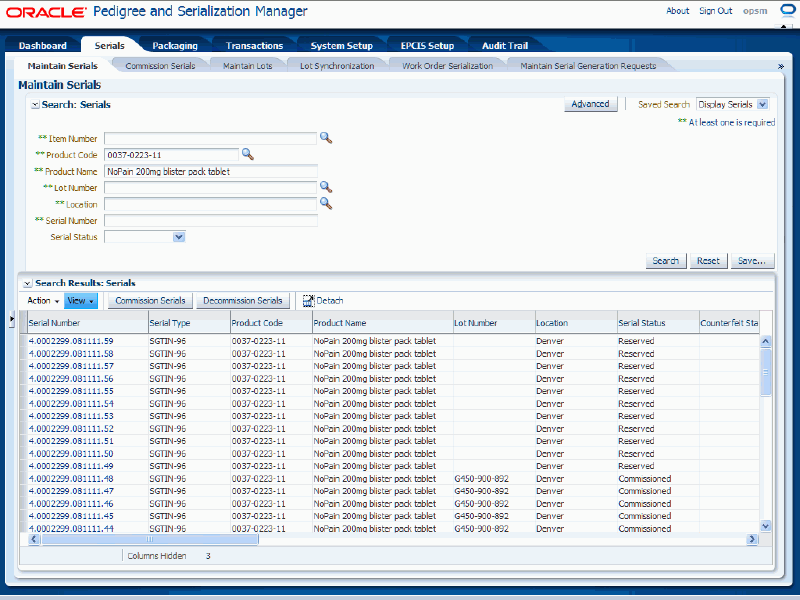Collapse the Search: Serials section
The width and height of the screenshot is (800, 600).
[35, 105]
